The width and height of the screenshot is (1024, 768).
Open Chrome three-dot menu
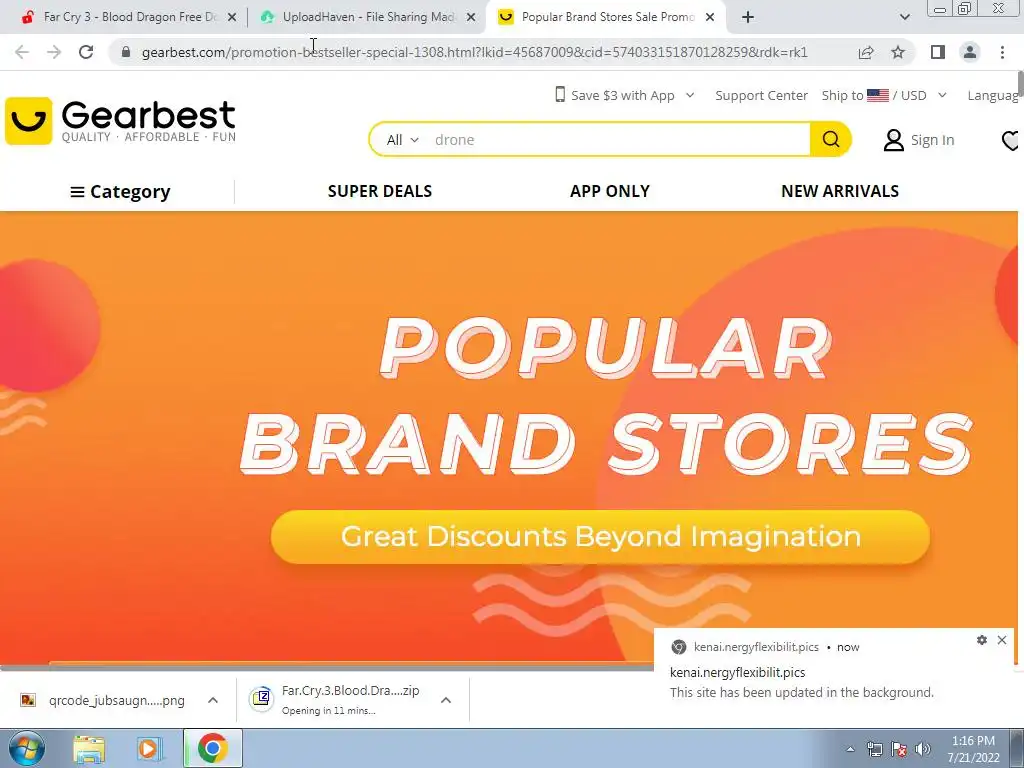[1002, 52]
